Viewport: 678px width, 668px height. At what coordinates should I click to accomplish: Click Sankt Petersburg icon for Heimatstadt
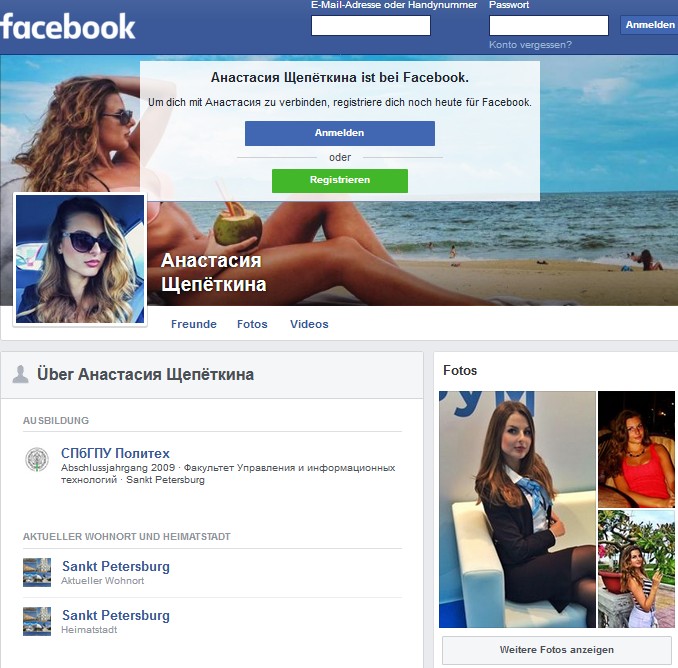click(x=37, y=621)
